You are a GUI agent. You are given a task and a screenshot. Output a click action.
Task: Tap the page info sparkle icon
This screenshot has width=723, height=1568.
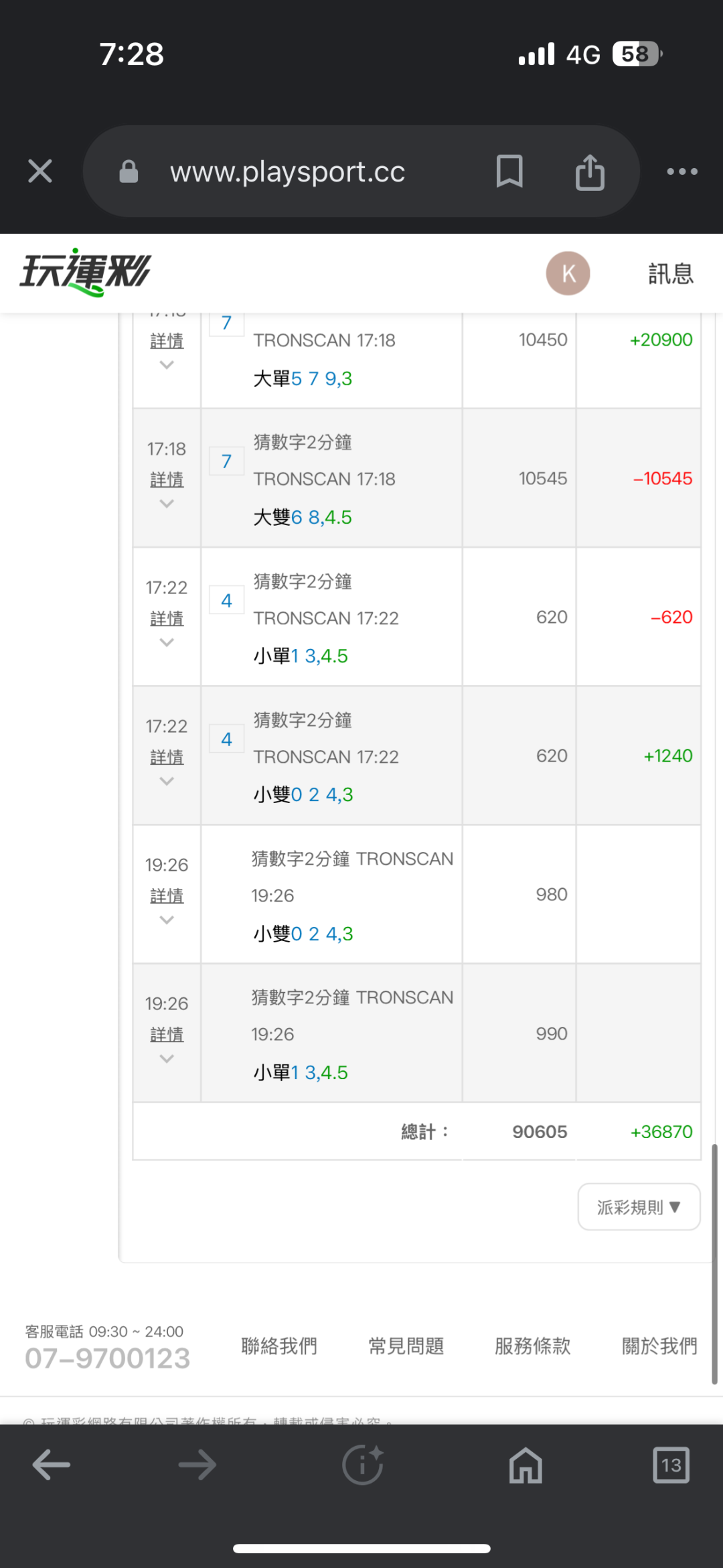[362, 1465]
